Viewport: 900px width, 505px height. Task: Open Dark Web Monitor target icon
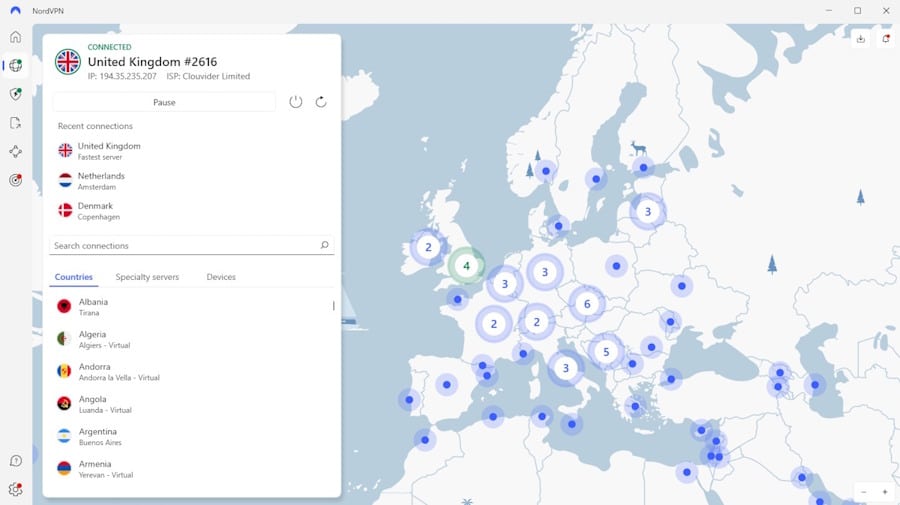click(15, 180)
